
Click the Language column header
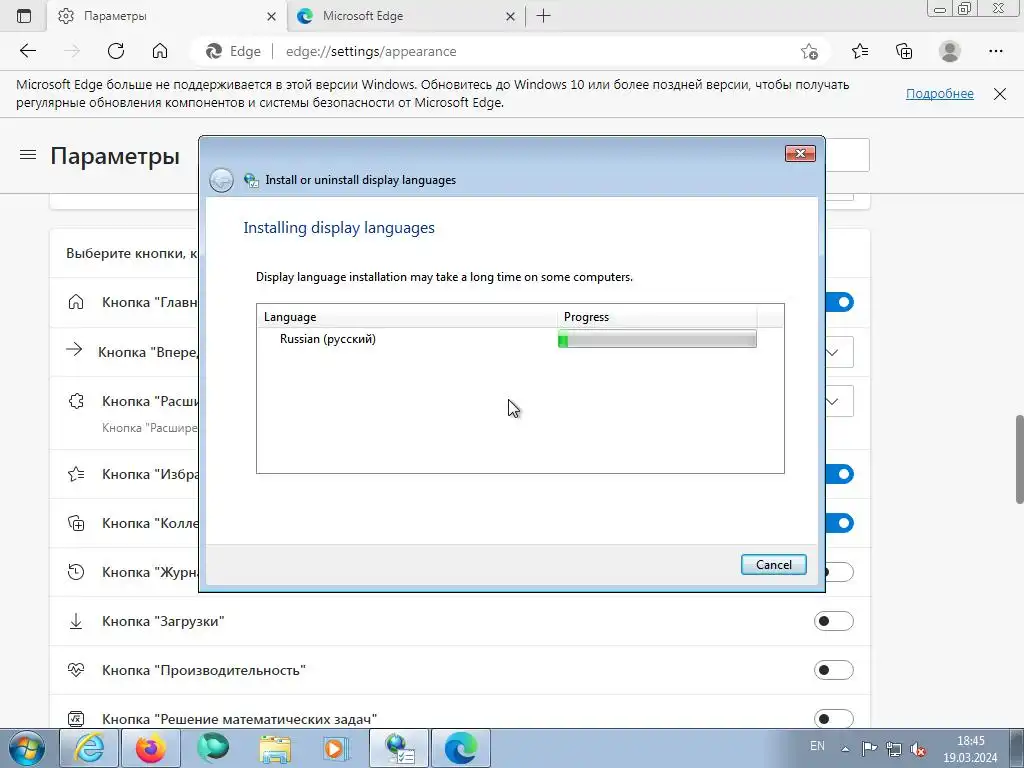pos(407,317)
